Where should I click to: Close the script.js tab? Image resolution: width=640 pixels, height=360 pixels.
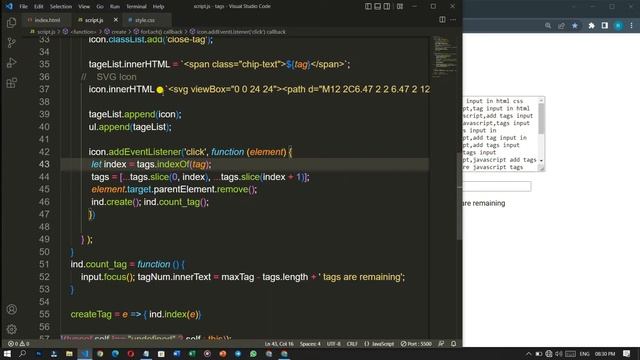pos(116,20)
